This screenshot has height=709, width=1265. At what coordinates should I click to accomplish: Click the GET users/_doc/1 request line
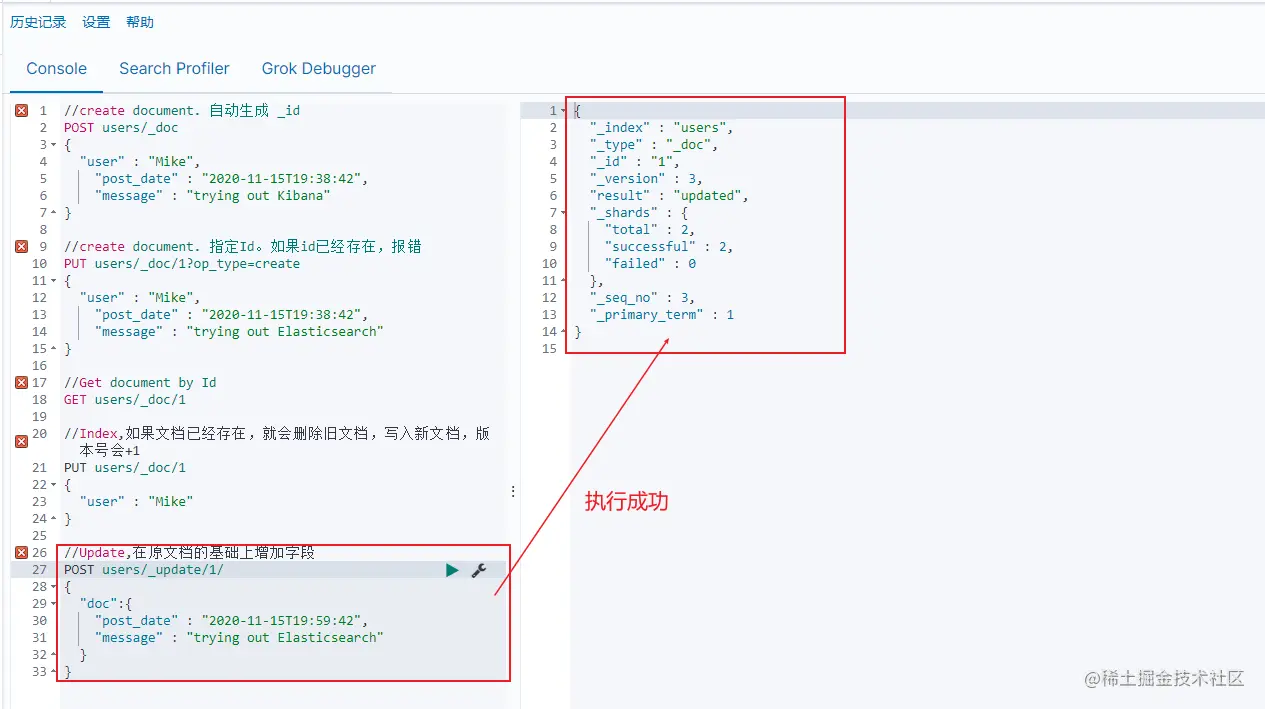[125, 400]
